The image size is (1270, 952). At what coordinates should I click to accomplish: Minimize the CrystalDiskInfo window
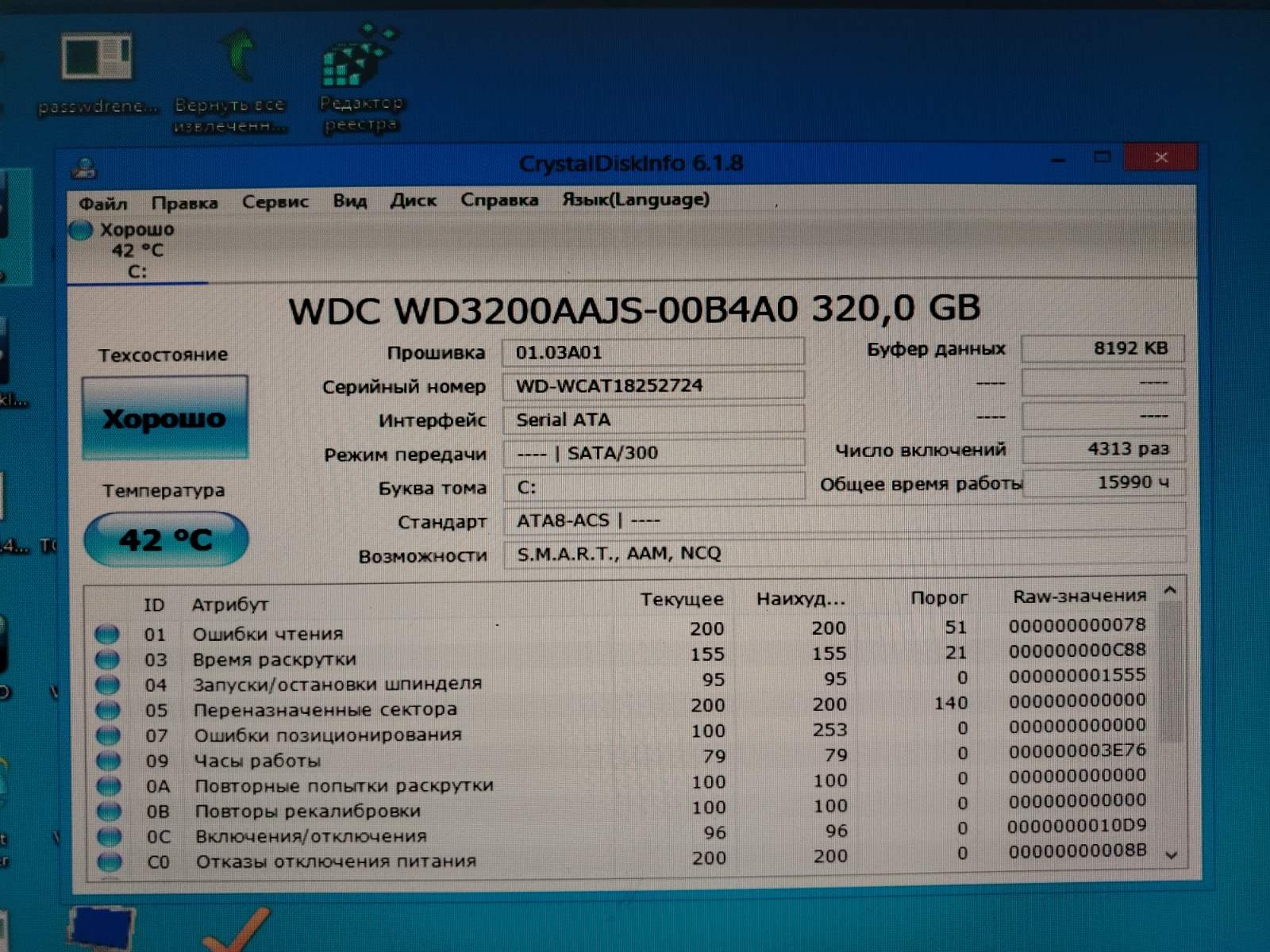pyautogui.click(x=1058, y=159)
